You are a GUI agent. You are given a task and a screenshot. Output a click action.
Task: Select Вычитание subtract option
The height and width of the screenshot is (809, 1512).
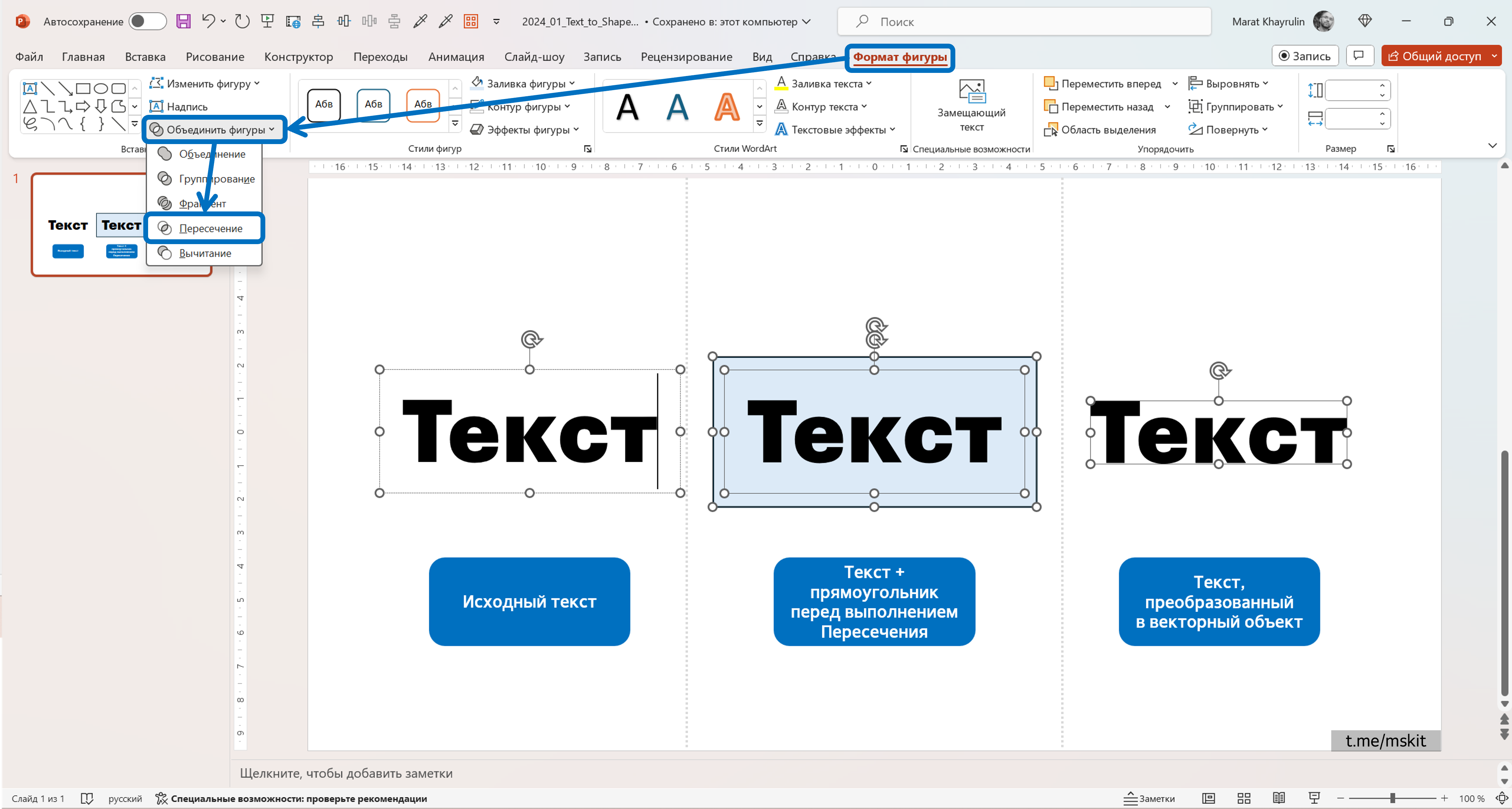tap(204, 253)
